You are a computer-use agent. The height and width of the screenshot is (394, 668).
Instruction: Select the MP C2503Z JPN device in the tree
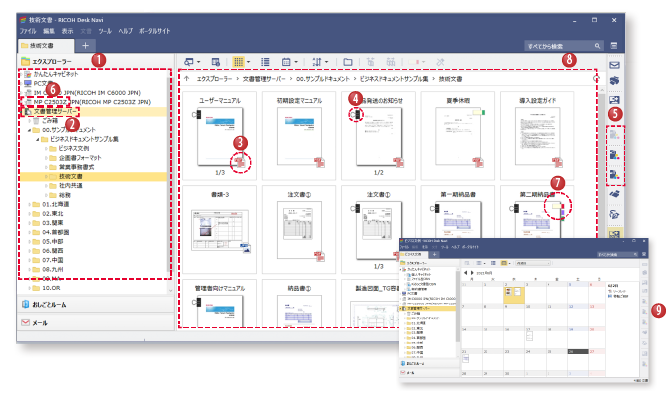coord(92,102)
